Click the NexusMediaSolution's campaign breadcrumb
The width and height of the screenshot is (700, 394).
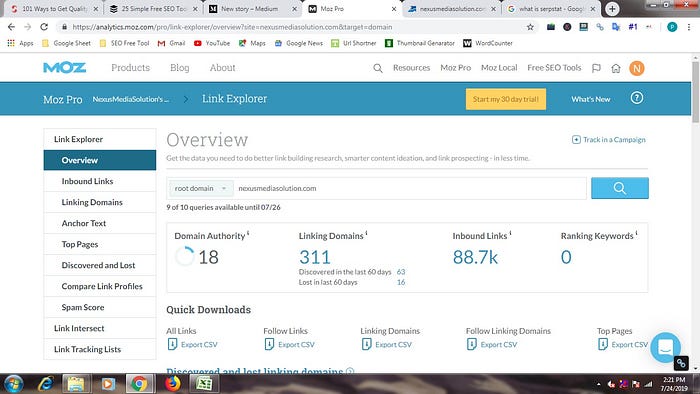coord(130,99)
